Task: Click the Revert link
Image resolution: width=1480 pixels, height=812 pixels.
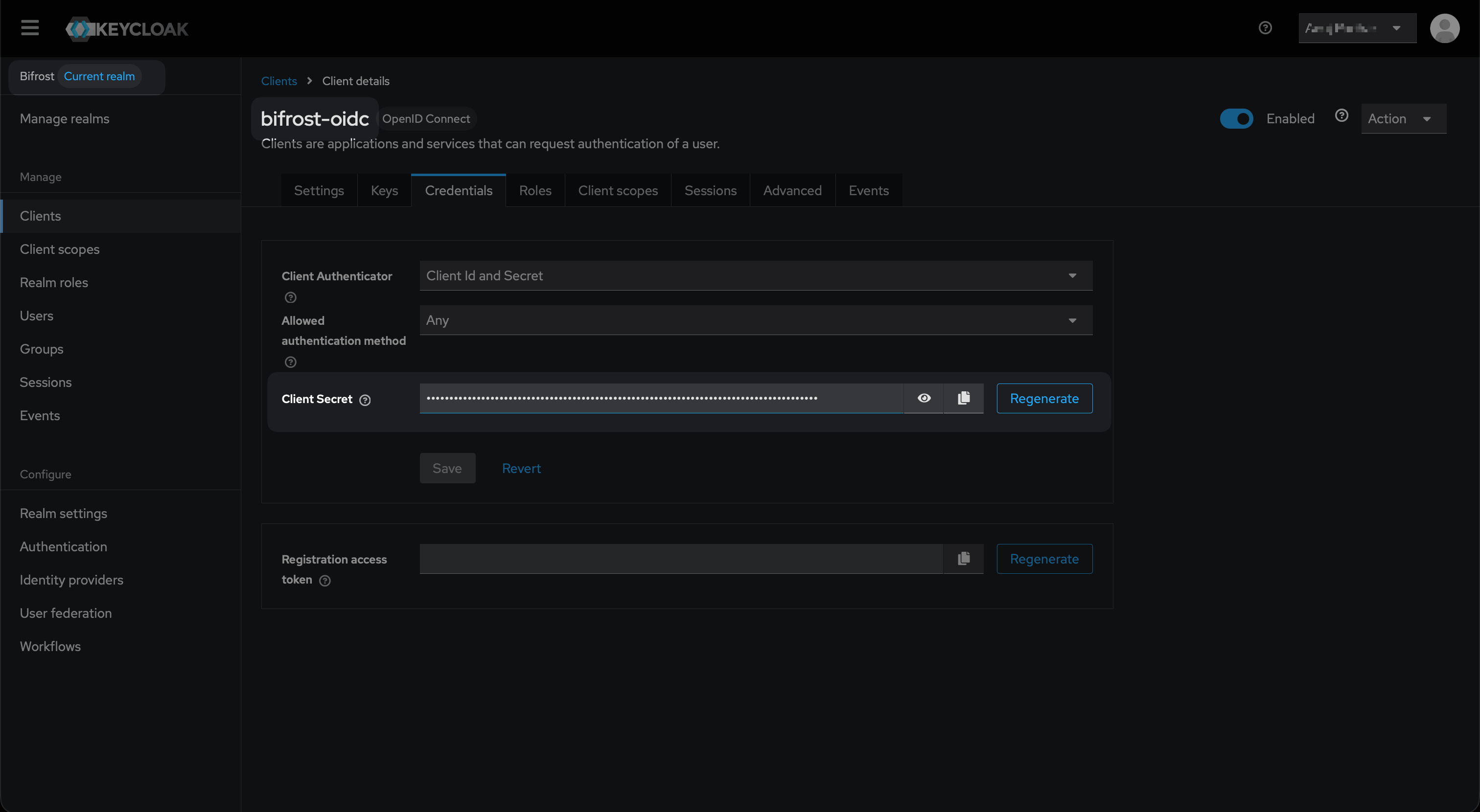Action: click(521, 468)
